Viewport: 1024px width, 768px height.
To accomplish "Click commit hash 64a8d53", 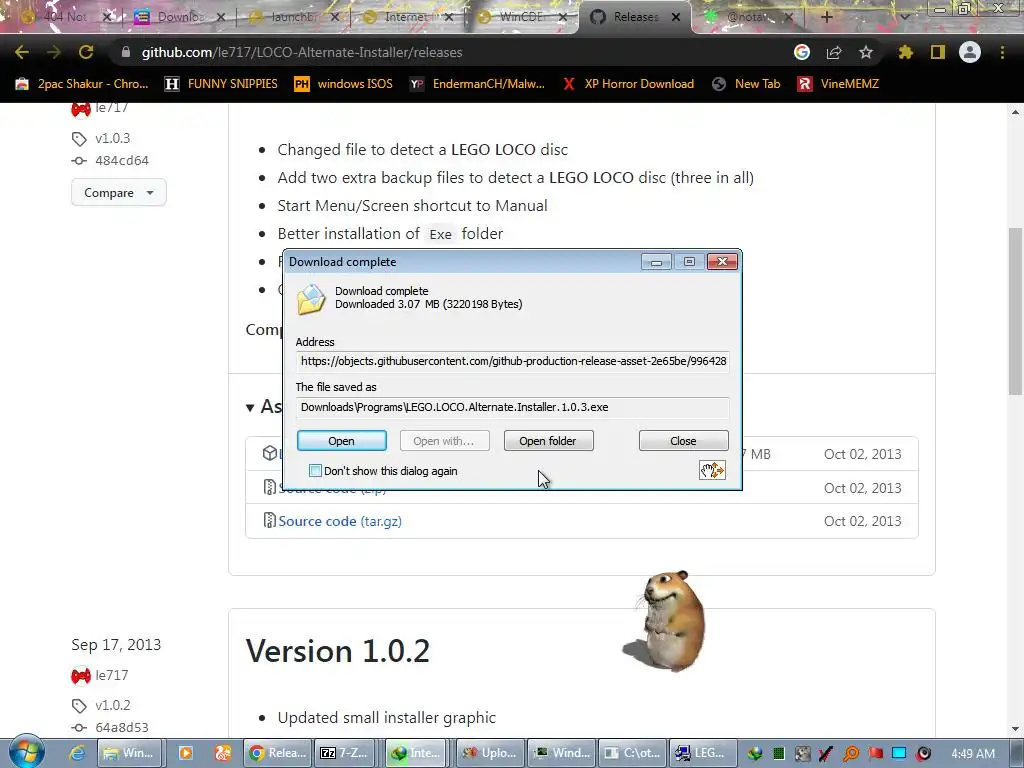I will [121, 728].
